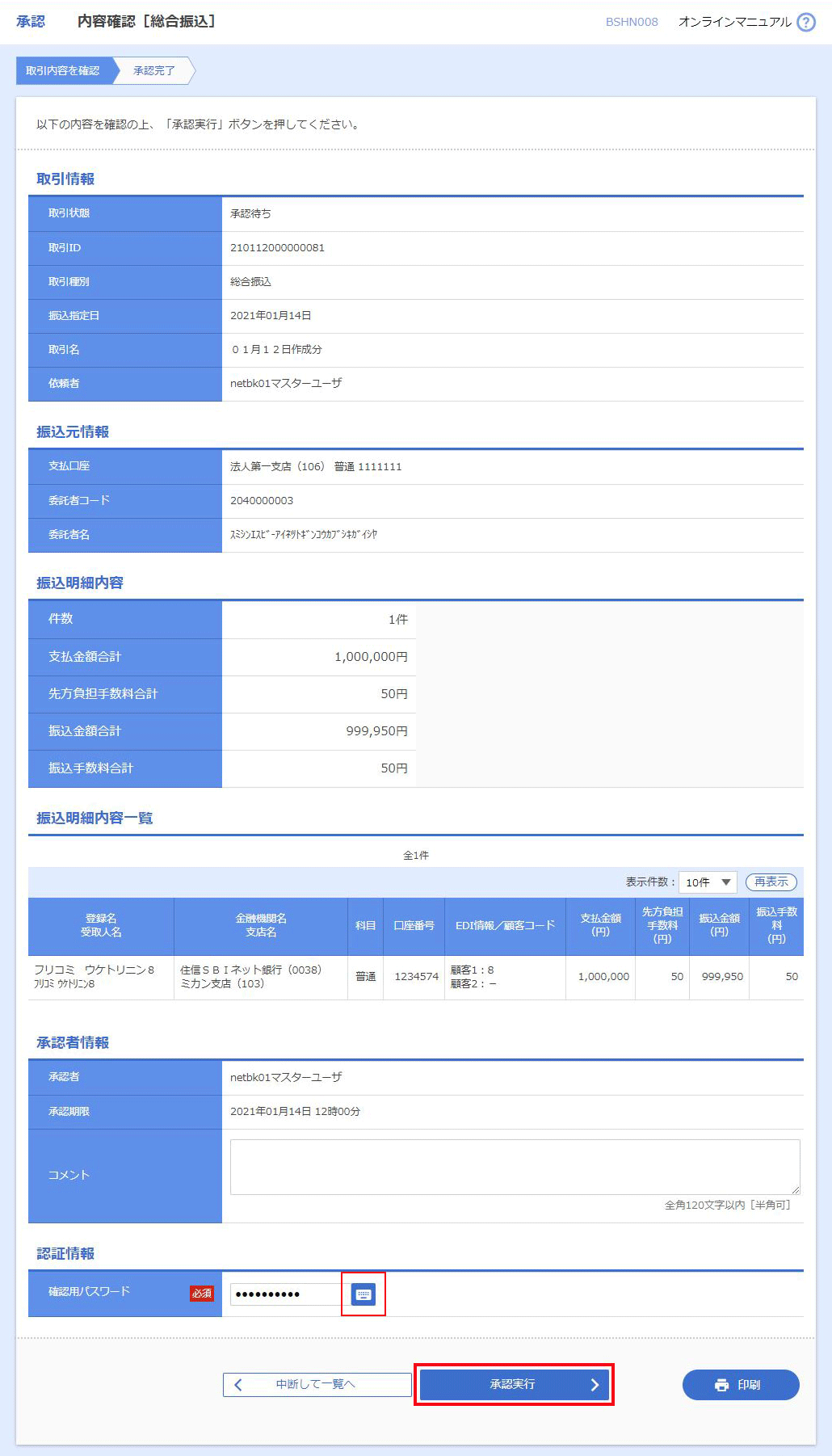Click the 登録名 受取人名 column header

click(101, 925)
